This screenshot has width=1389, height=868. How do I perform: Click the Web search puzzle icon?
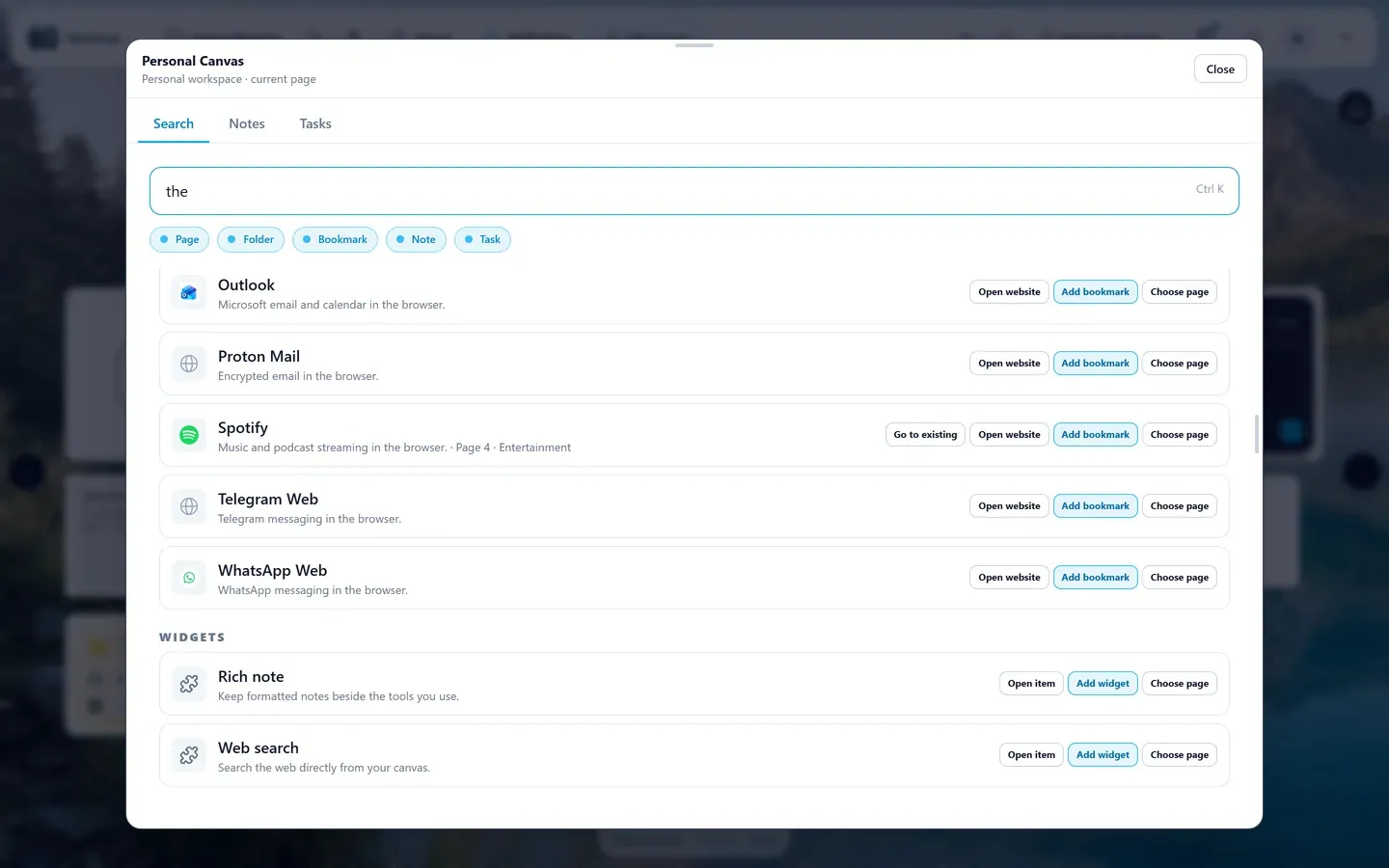pyautogui.click(x=189, y=755)
